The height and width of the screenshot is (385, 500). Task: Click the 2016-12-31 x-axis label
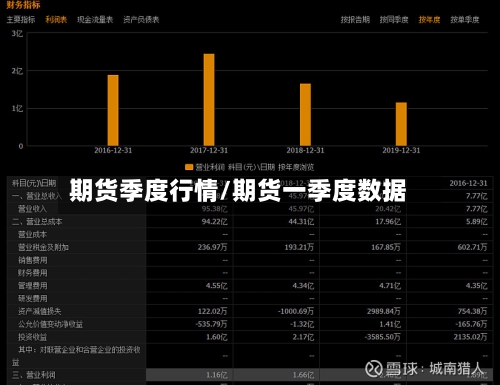pyautogui.click(x=113, y=150)
